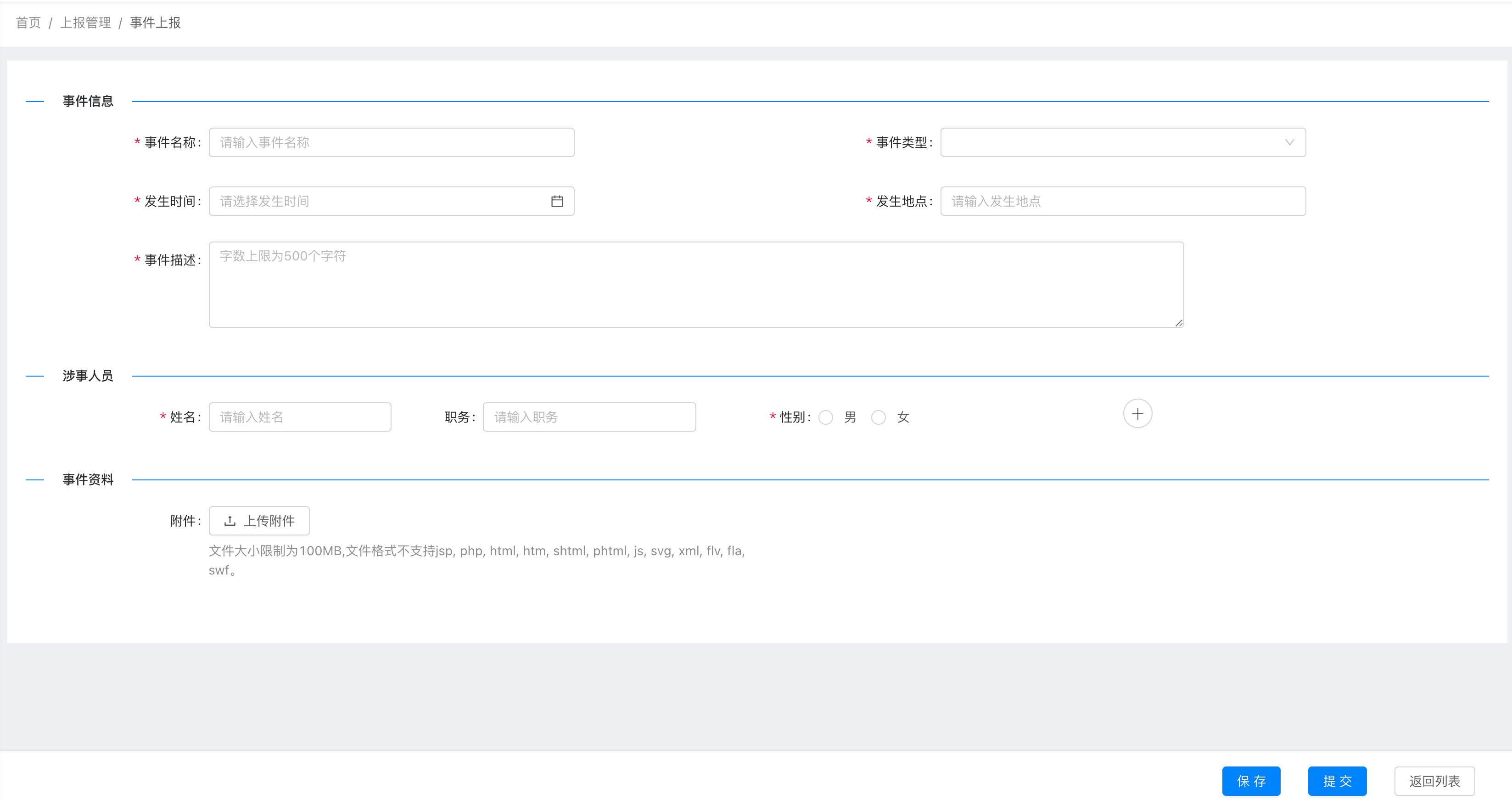Click the 事件资料 section heading
Screen dimensions: 1512x800
[x=88, y=480]
